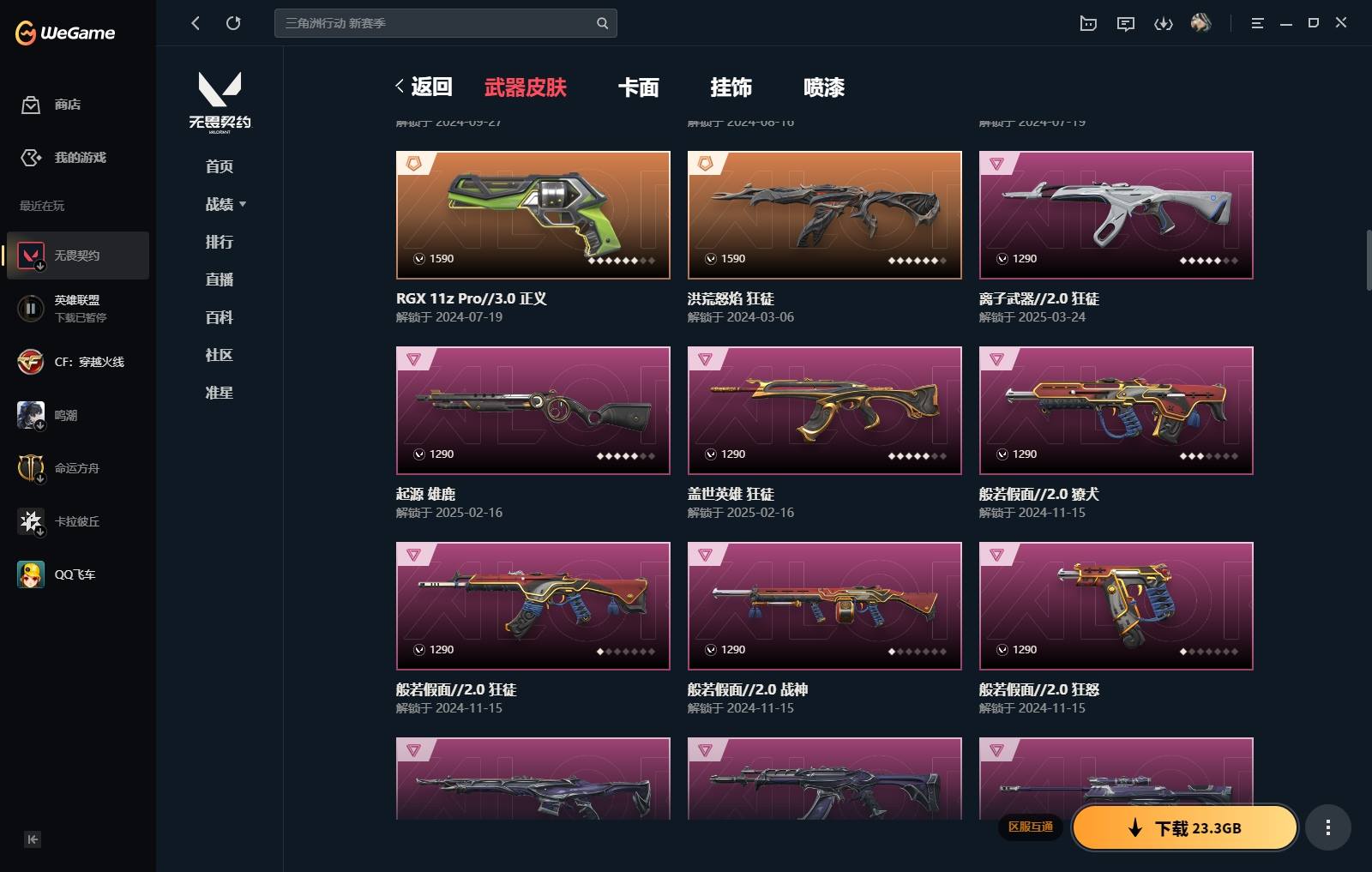The image size is (1372, 872).
Task: Switch to the 喷漆 tab
Action: pyautogui.click(x=824, y=87)
